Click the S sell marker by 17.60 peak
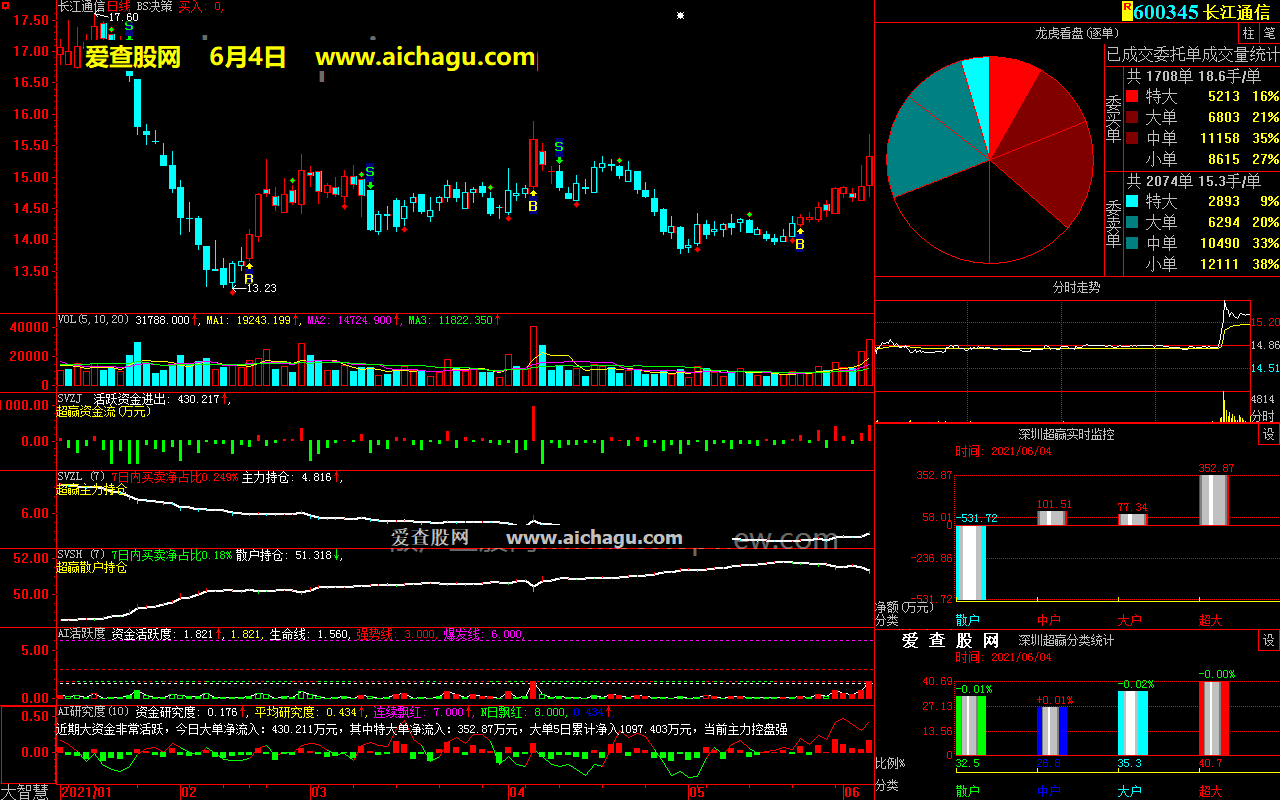The height and width of the screenshot is (800, 1280). point(129,27)
